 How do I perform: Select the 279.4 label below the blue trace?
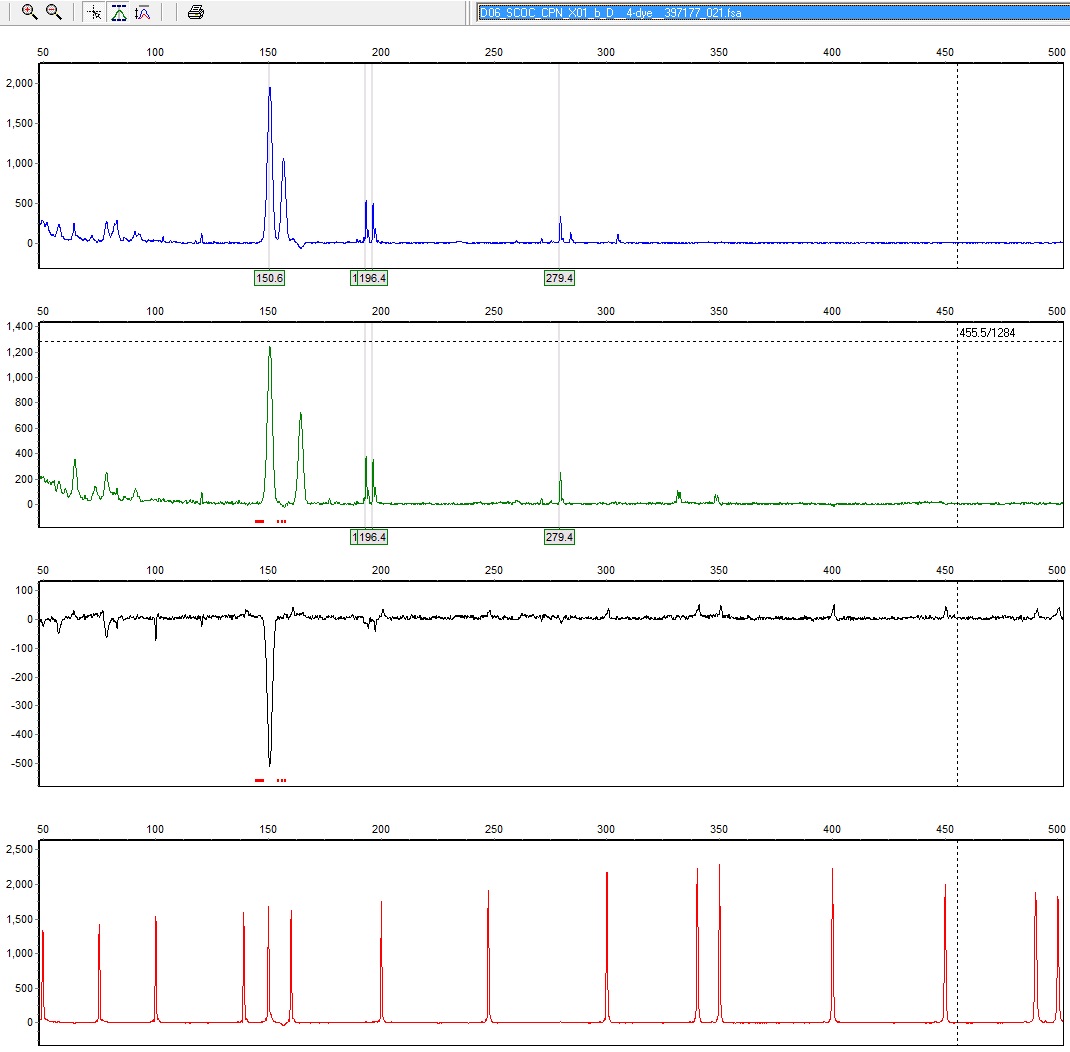coord(559,278)
